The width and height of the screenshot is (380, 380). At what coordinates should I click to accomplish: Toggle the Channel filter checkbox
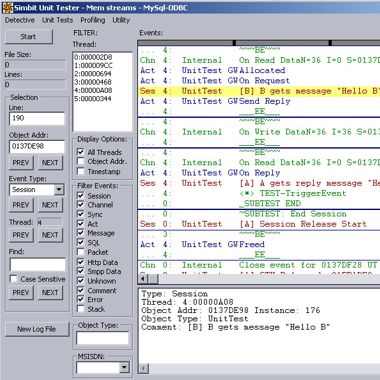[81, 205]
